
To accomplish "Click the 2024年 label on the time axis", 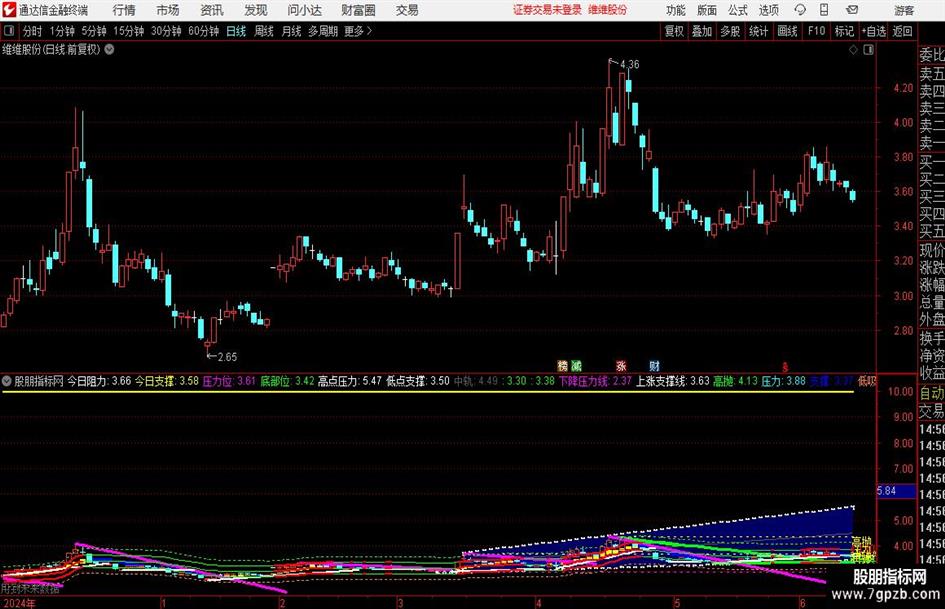I will pos(19,603).
